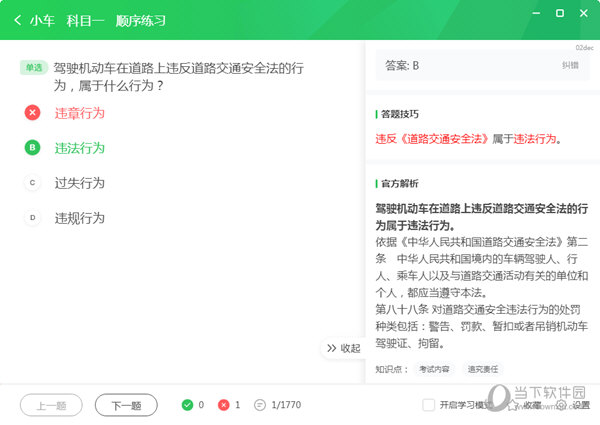The image size is (600, 425).
Task: Click the 科目一 title item
Action: point(82,20)
